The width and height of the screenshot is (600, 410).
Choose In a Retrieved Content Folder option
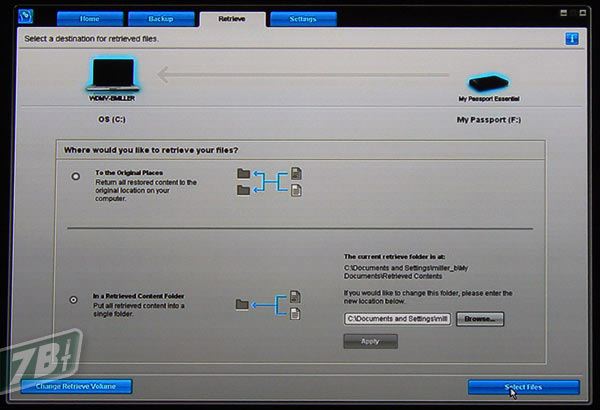coord(73,300)
